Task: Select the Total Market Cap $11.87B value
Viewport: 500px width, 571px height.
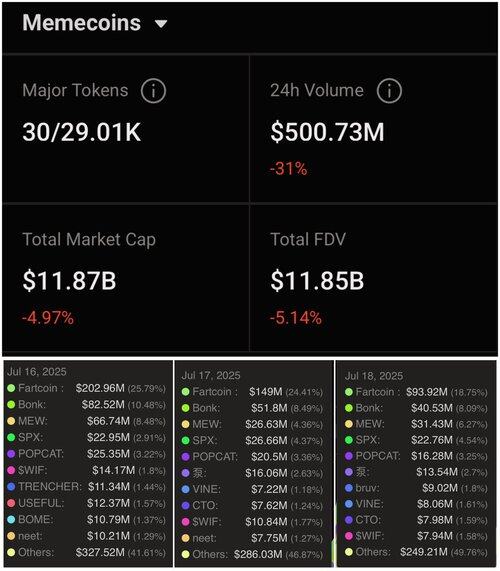Action: (x=69, y=280)
